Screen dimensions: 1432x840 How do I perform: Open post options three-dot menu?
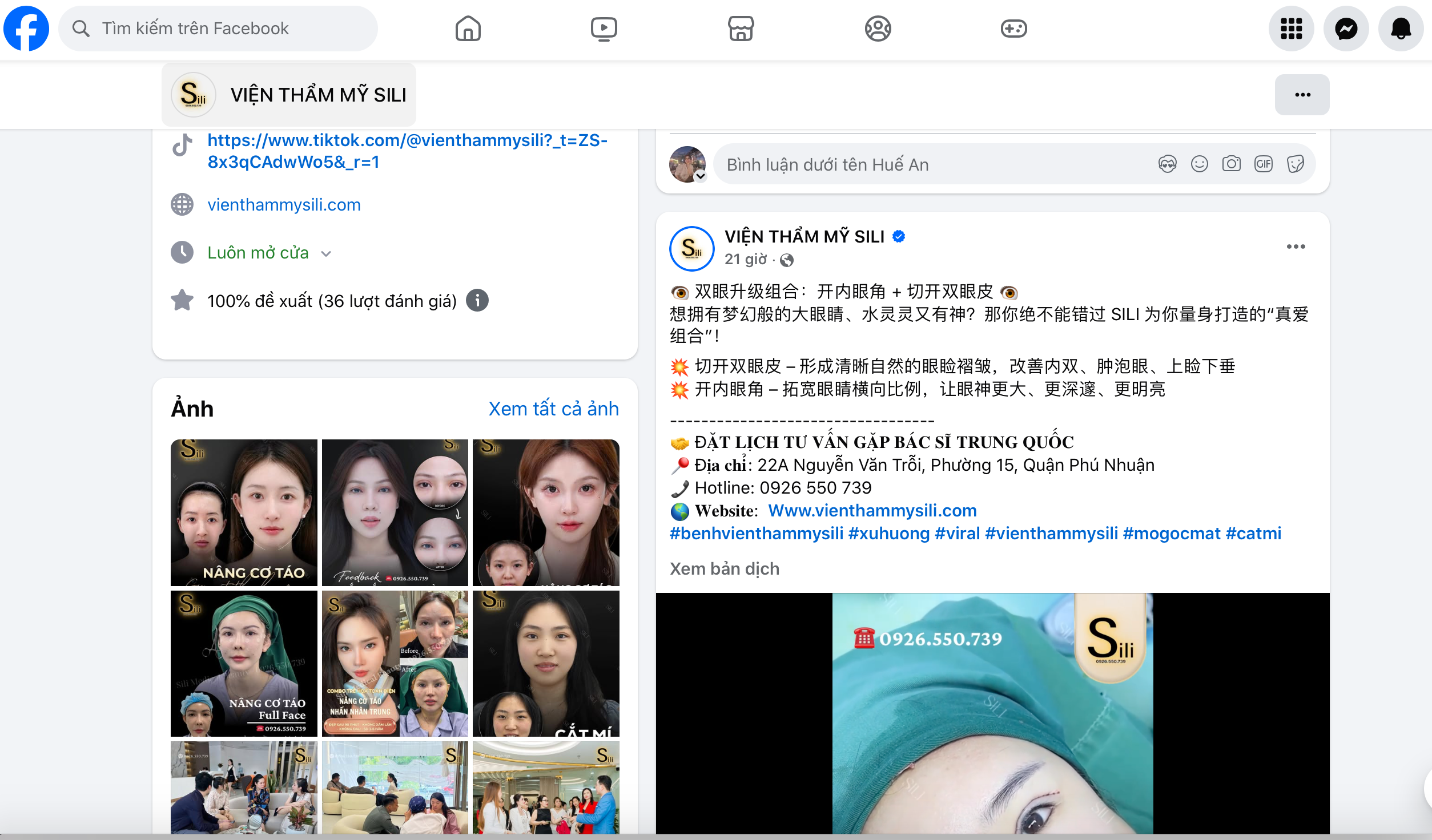click(1296, 247)
